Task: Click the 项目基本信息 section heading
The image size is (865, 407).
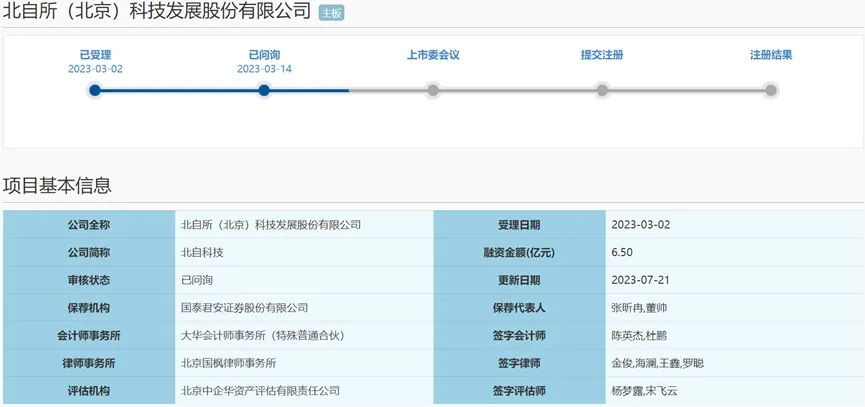Action: 57,185
